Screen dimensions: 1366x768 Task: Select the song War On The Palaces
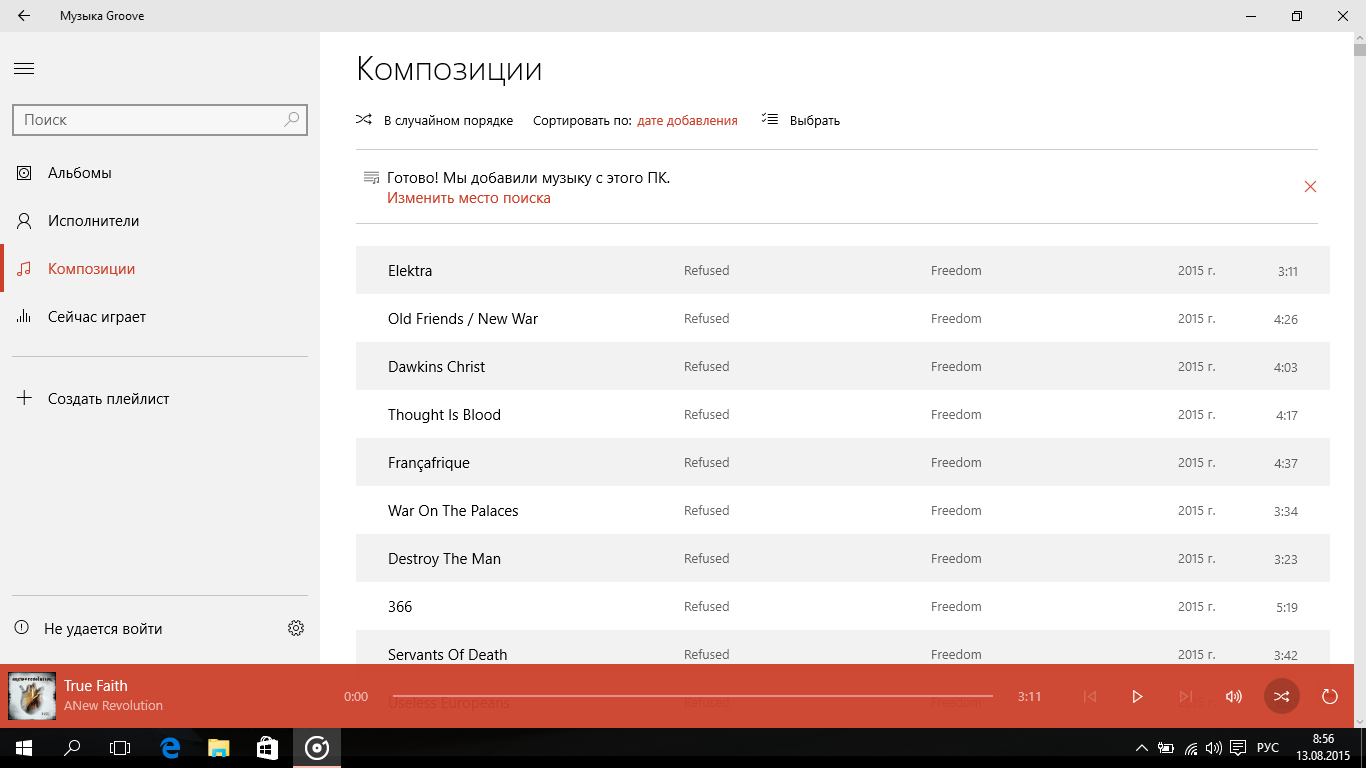tap(842, 511)
